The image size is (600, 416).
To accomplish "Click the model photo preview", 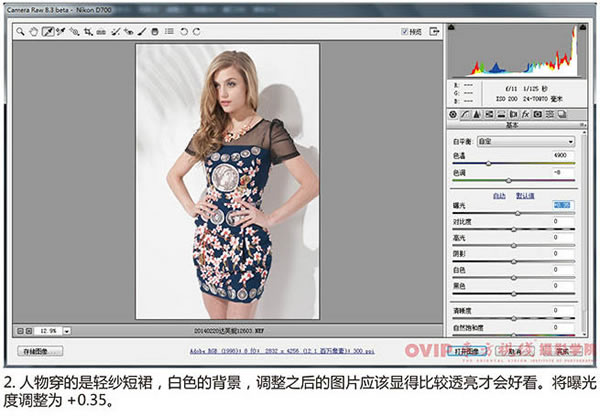I will click(228, 181).
